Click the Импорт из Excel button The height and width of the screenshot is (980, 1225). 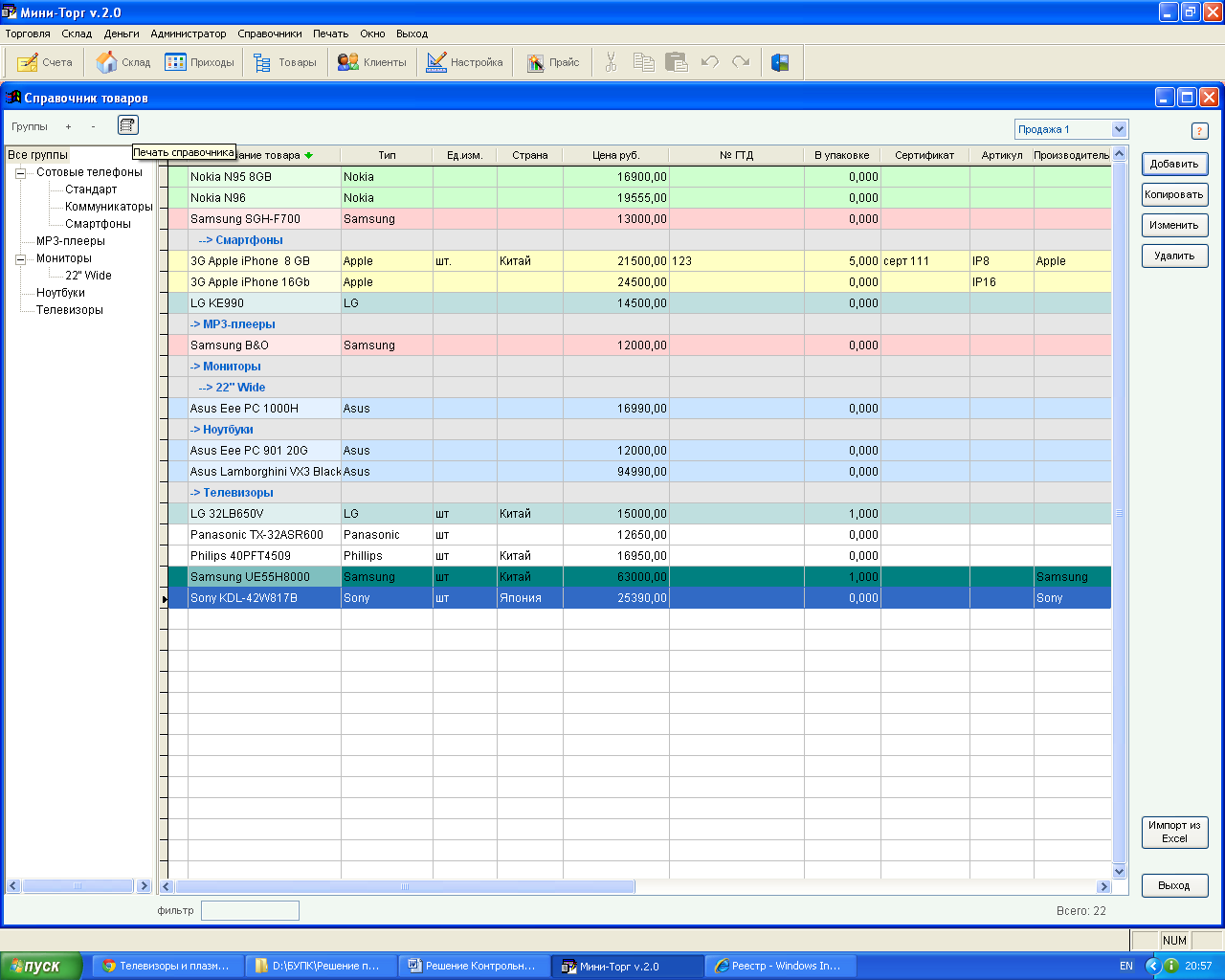pos(1174,832)
